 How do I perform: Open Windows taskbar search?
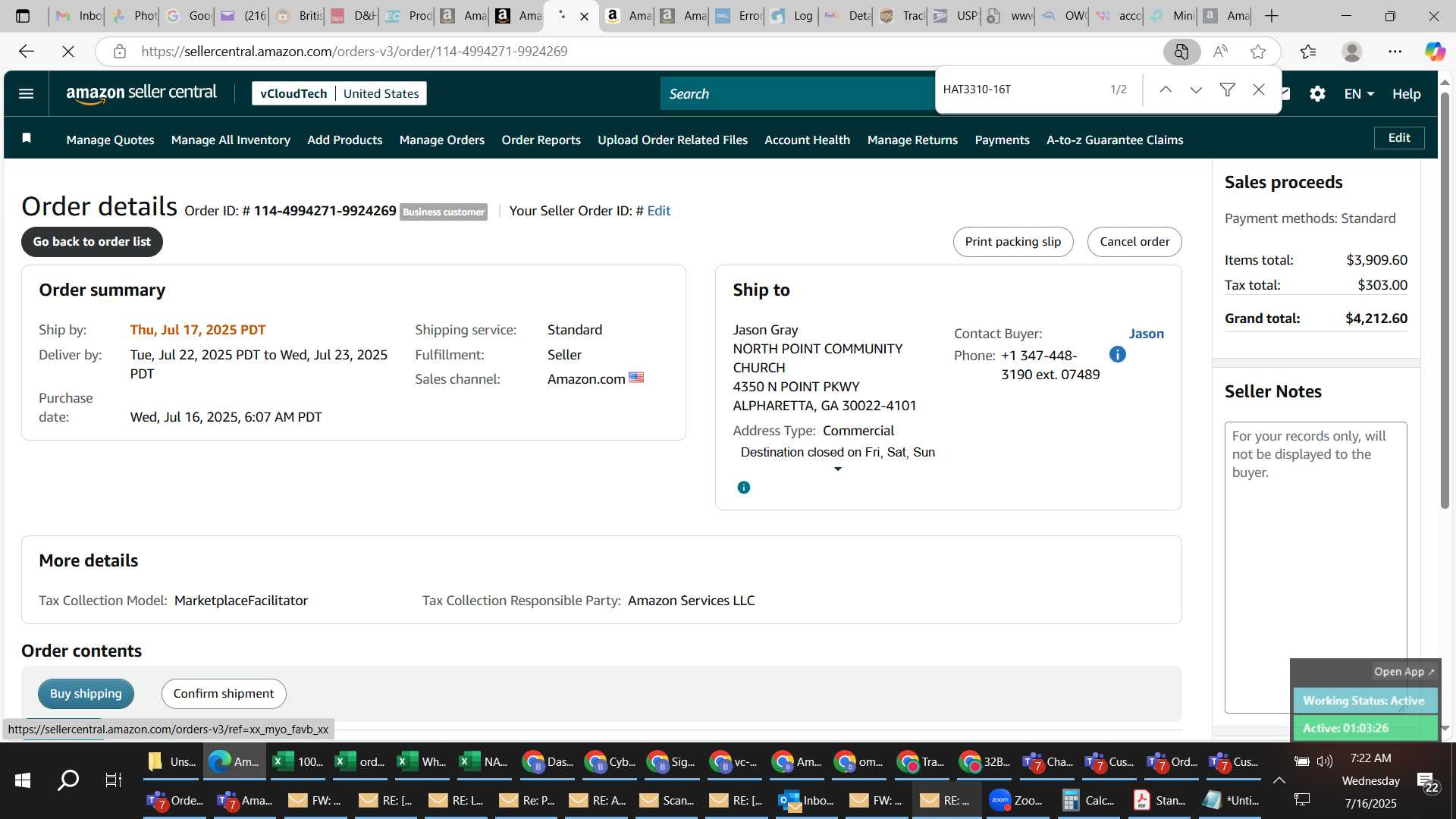(x=68, y=780)
